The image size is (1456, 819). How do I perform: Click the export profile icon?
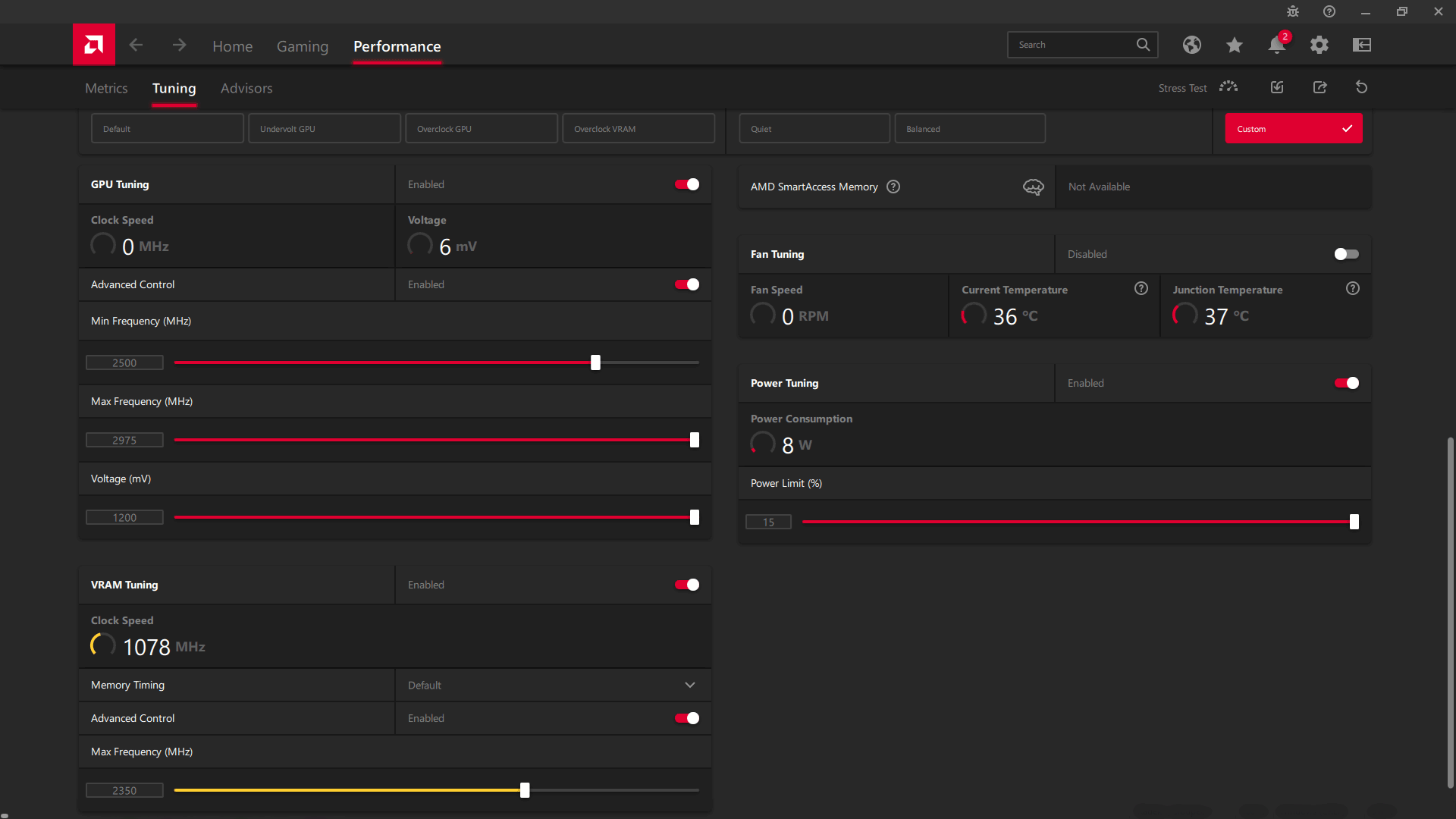(1320, 87)
